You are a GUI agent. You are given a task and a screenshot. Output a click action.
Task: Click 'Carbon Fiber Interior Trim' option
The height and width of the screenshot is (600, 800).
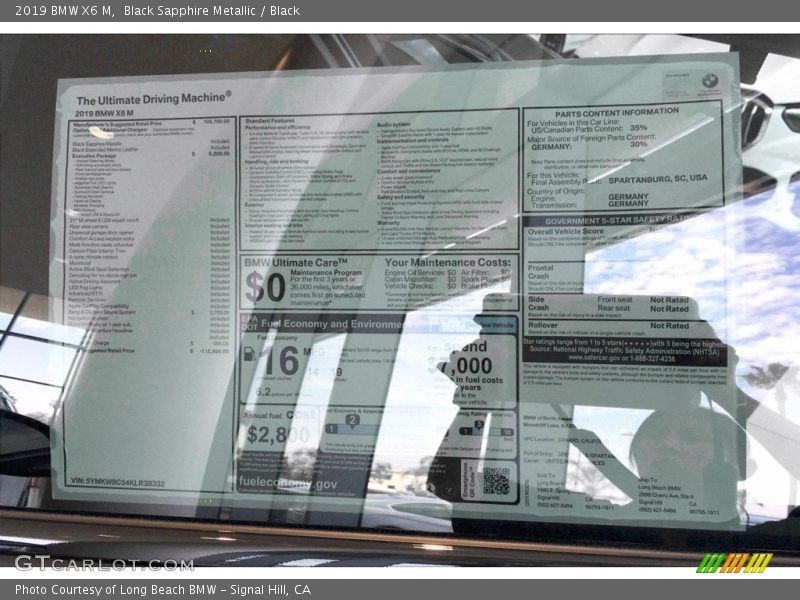point(97,251)
